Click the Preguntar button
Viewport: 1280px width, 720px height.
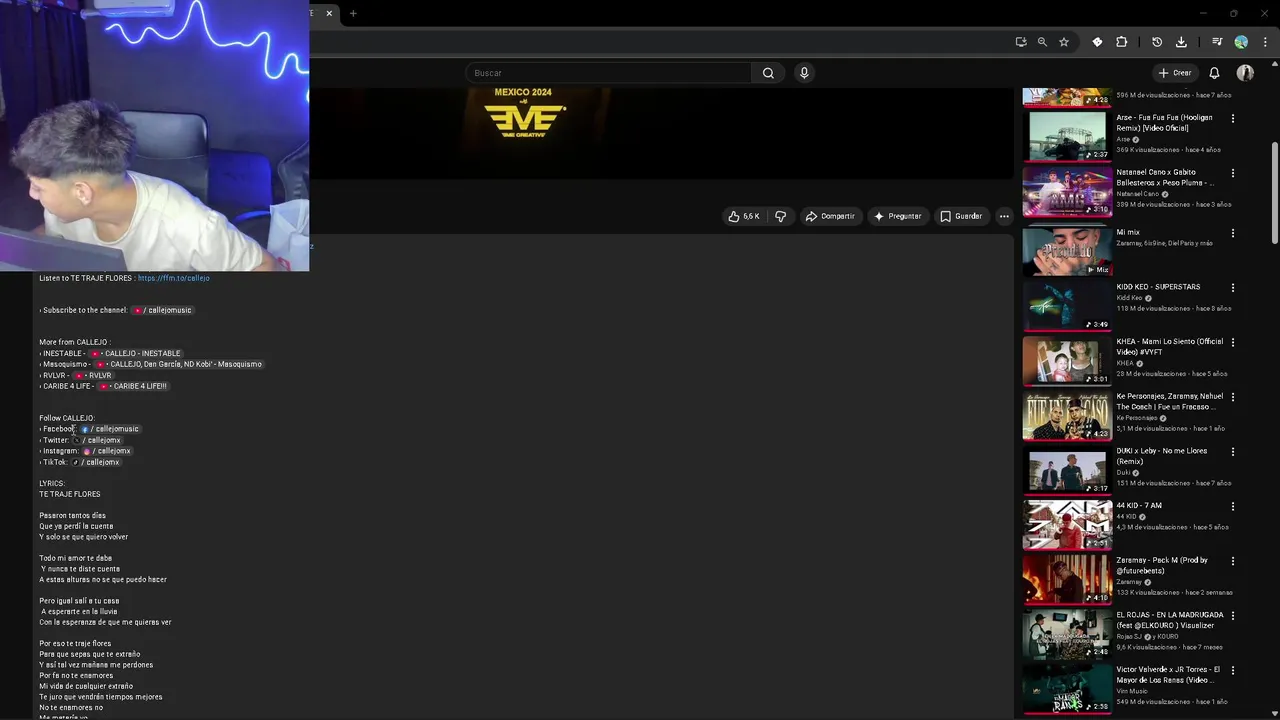(x=897, y=216)
